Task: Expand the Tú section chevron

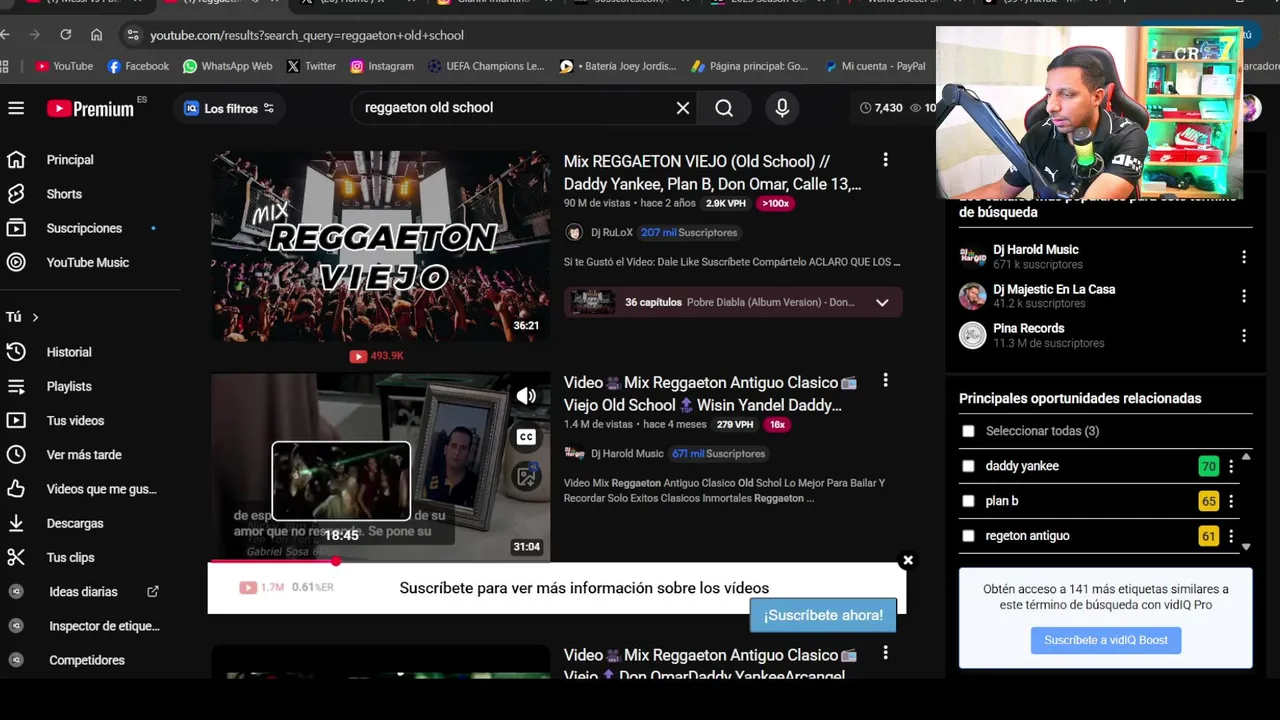Action: (x=35, y=317)
